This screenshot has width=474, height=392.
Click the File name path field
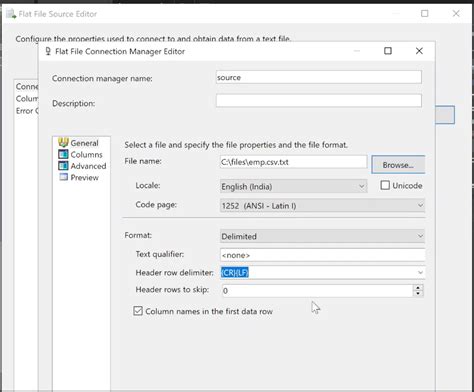point(293,162)
